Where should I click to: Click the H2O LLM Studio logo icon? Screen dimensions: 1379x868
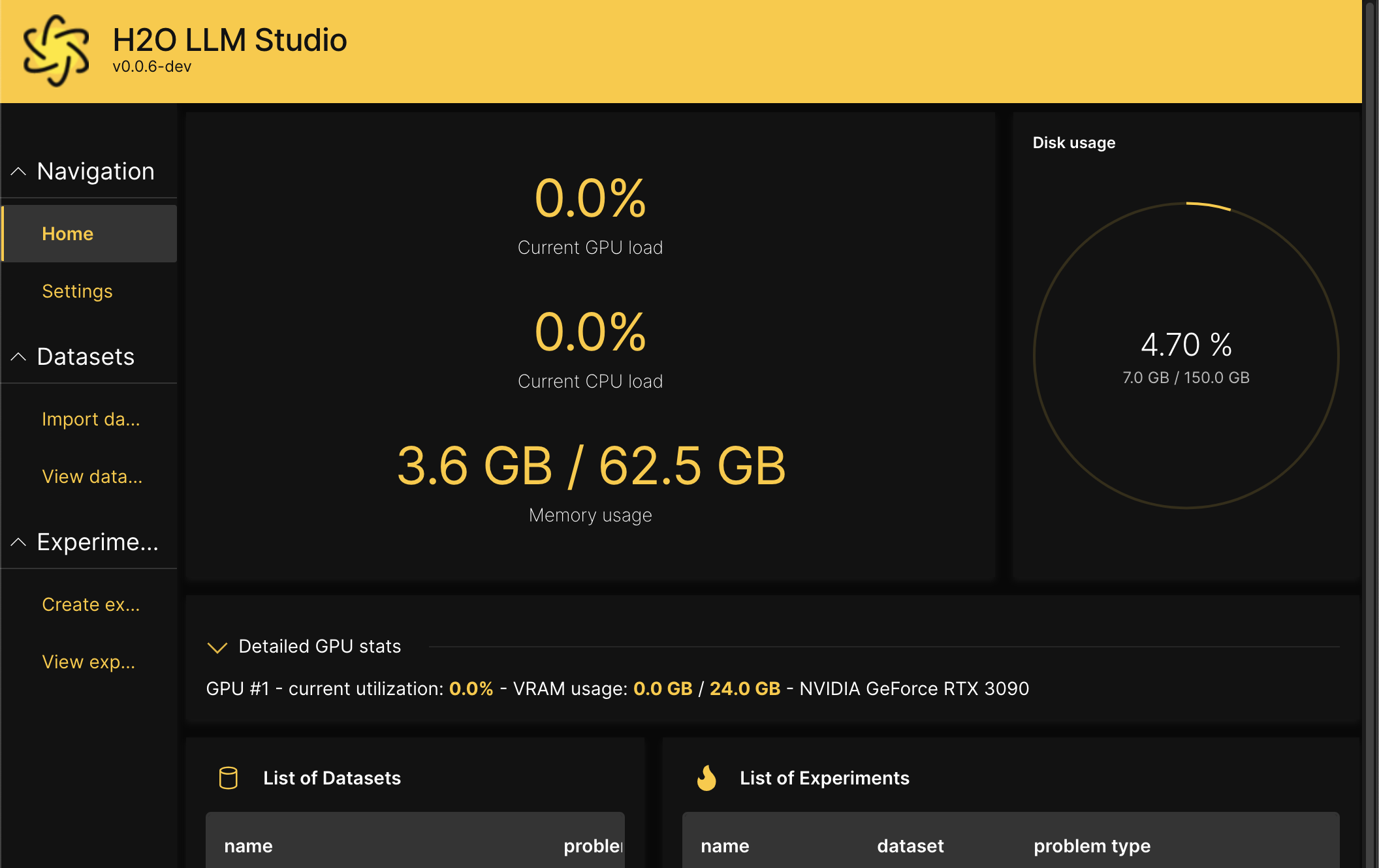pos(55,51)
